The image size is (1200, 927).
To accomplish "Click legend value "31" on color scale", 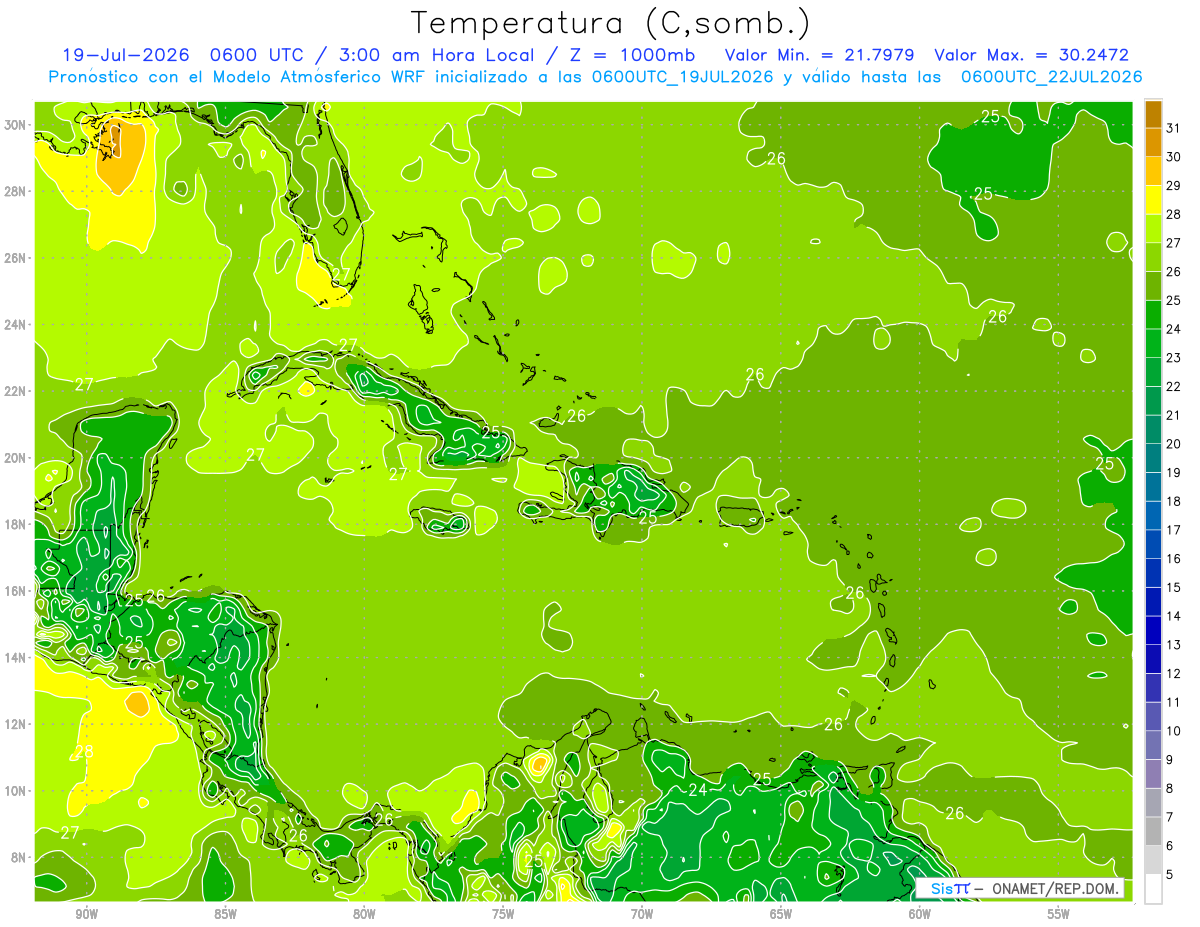I will pyautogui.click(x=1174, y=127).
